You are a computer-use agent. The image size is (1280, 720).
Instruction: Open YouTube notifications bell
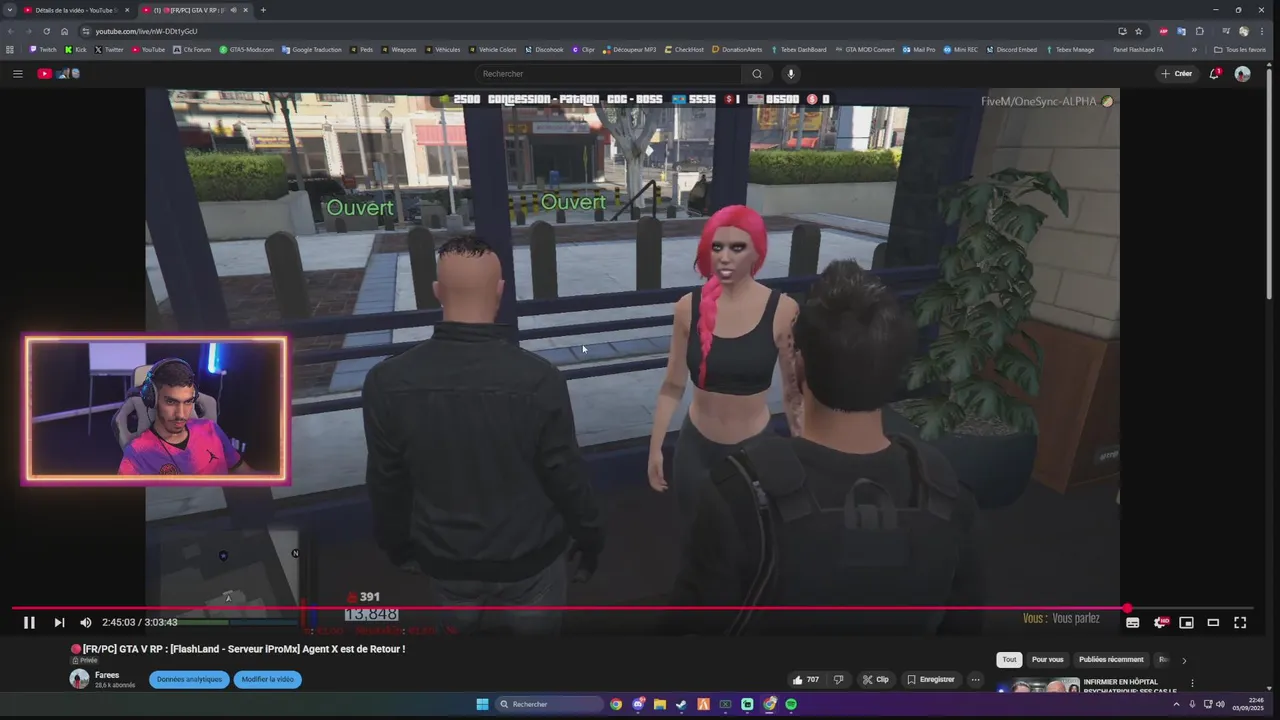click(1214, 73)
